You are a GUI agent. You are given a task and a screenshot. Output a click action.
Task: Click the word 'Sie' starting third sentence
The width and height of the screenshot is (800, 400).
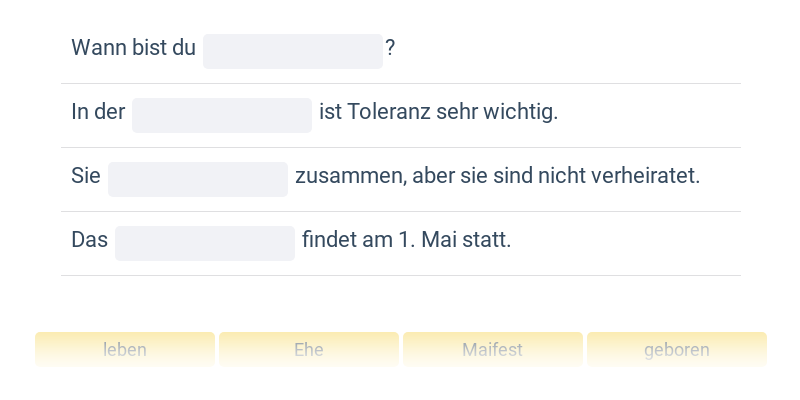pyautogui.click(x=86, y=176)
